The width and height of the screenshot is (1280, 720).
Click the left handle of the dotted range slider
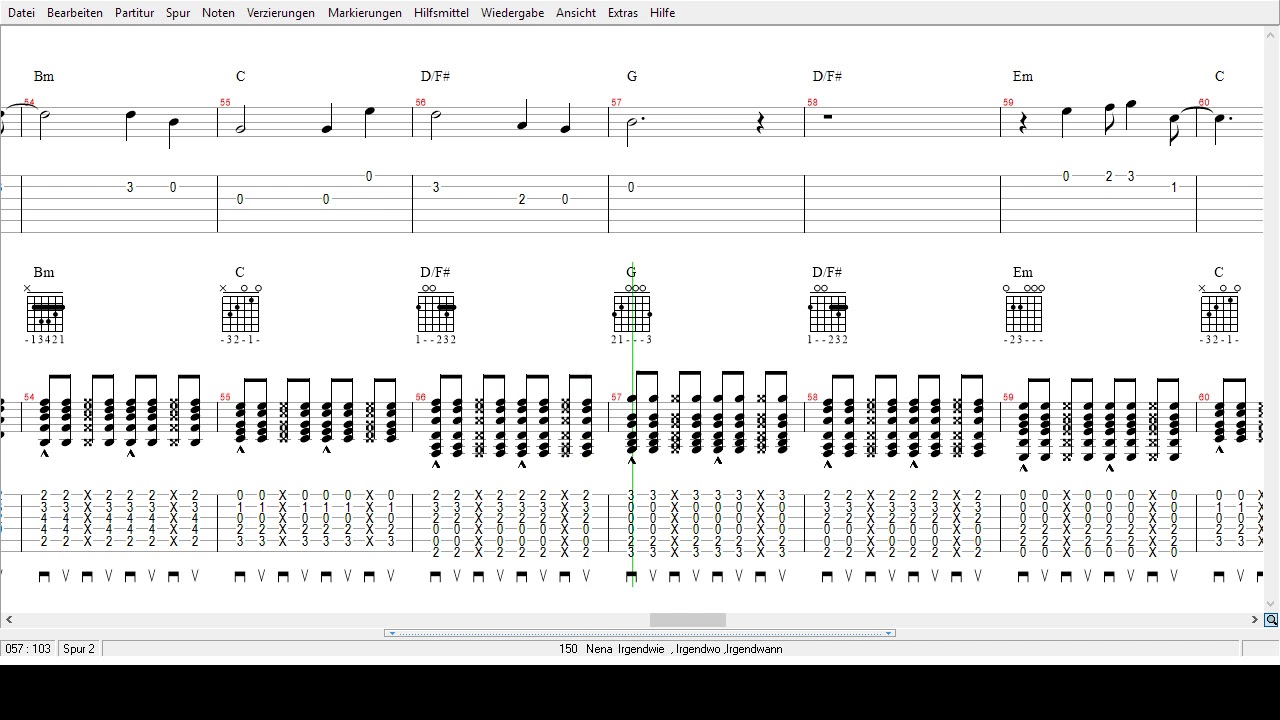[x=392, y=633]
